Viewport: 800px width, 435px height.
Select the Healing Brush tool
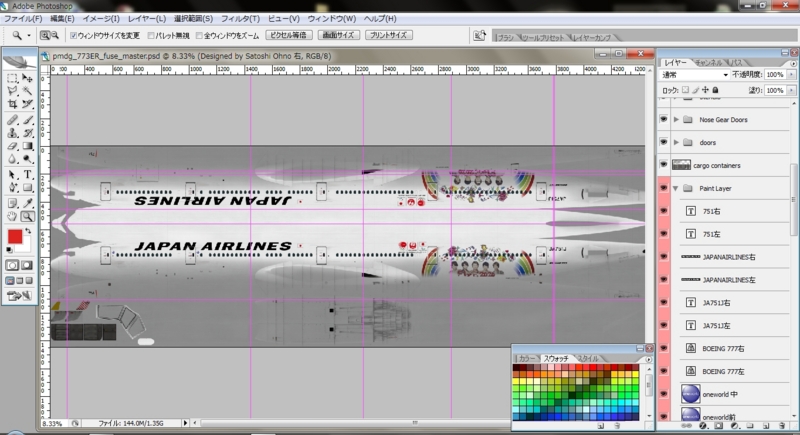point(12,120)
